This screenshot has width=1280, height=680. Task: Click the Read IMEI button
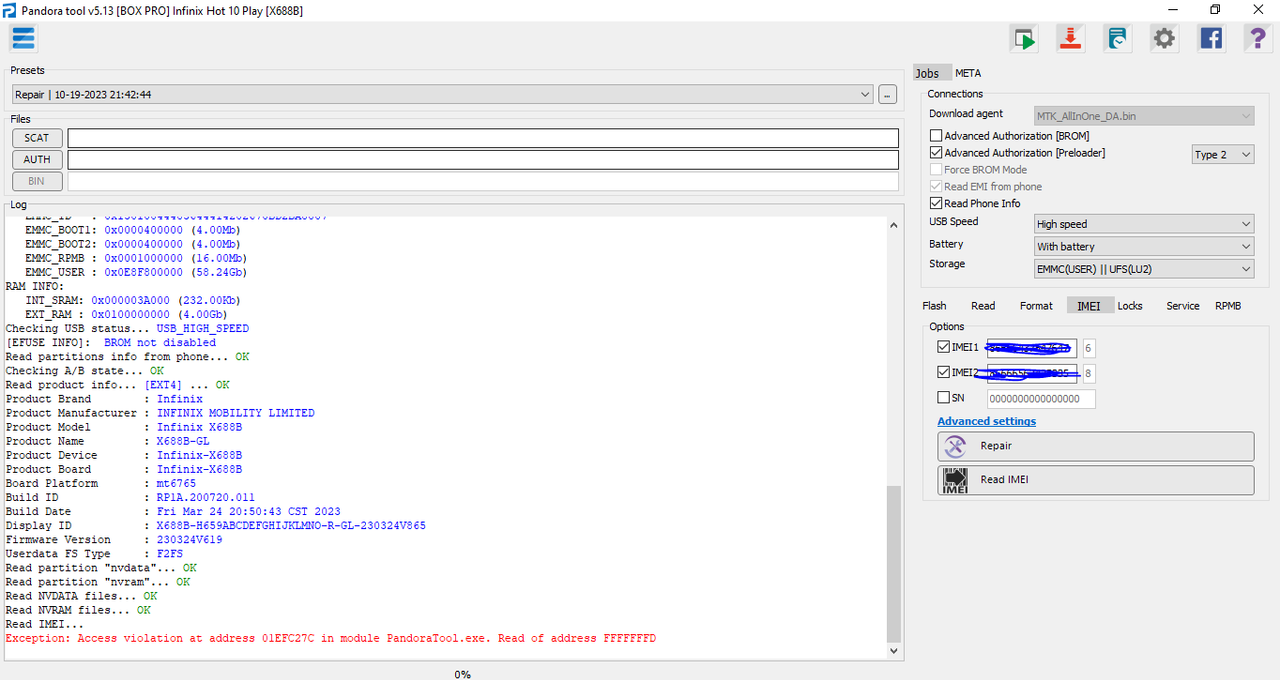[x=1095, y=480]
